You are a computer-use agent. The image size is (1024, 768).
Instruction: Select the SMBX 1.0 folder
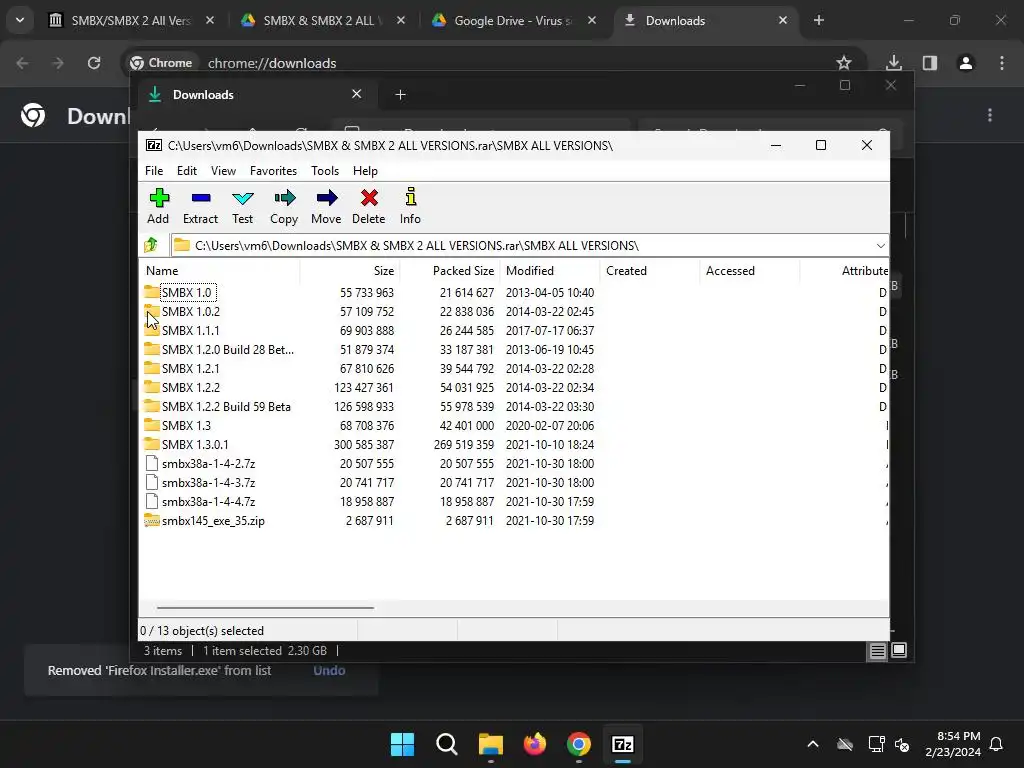tap(187, 293)
